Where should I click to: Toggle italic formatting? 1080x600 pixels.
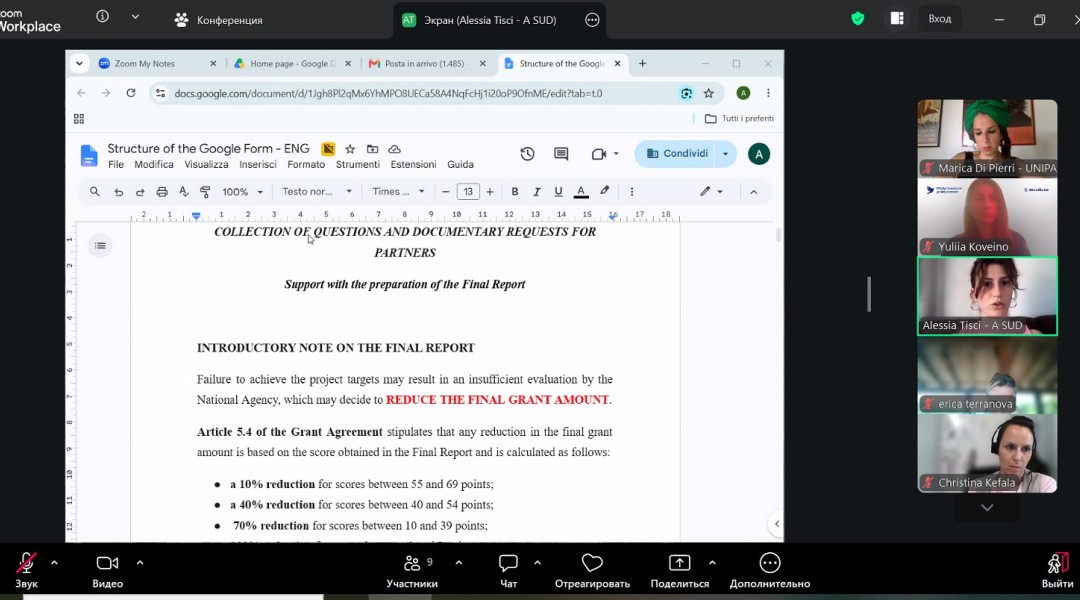[x=537, y=192]
